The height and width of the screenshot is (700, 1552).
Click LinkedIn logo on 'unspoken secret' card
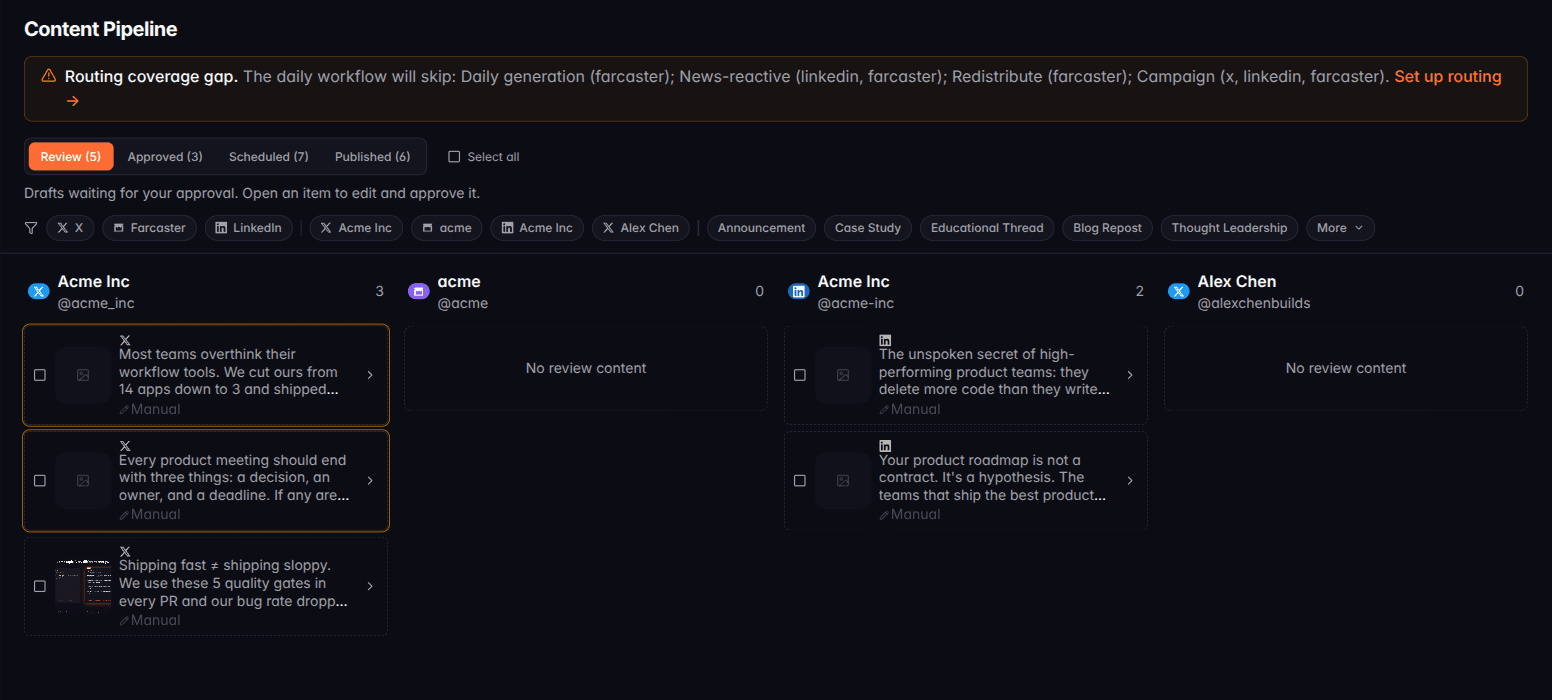[x=885, y=340]
